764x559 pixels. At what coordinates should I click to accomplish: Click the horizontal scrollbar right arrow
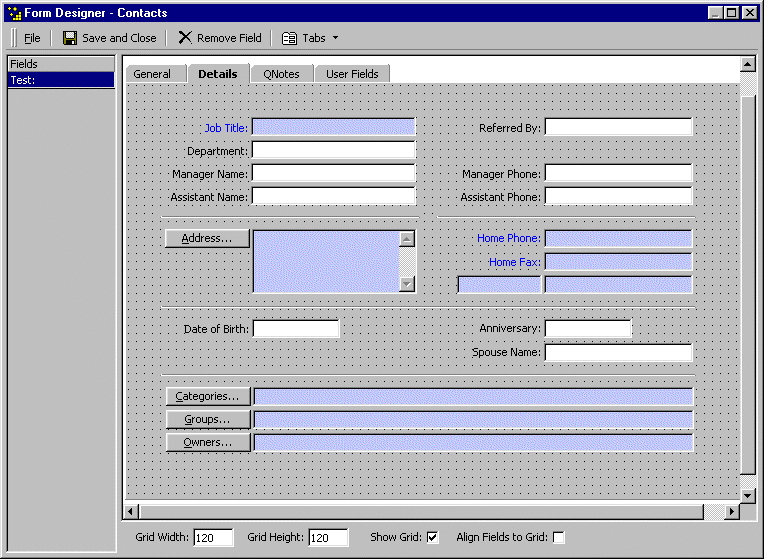click(x=732, y=511)
